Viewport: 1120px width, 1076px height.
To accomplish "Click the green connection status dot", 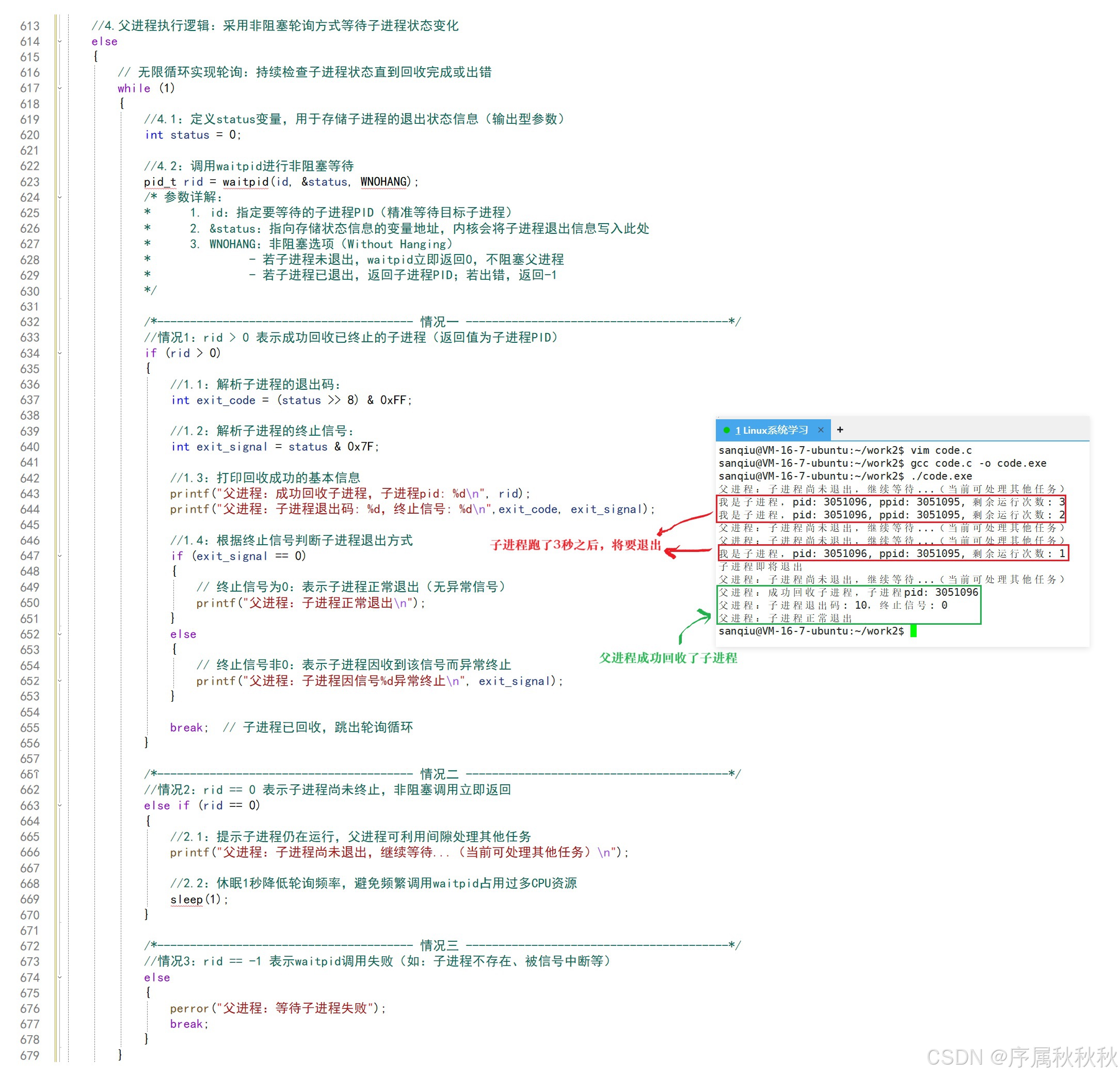I will tap(726, 430).
